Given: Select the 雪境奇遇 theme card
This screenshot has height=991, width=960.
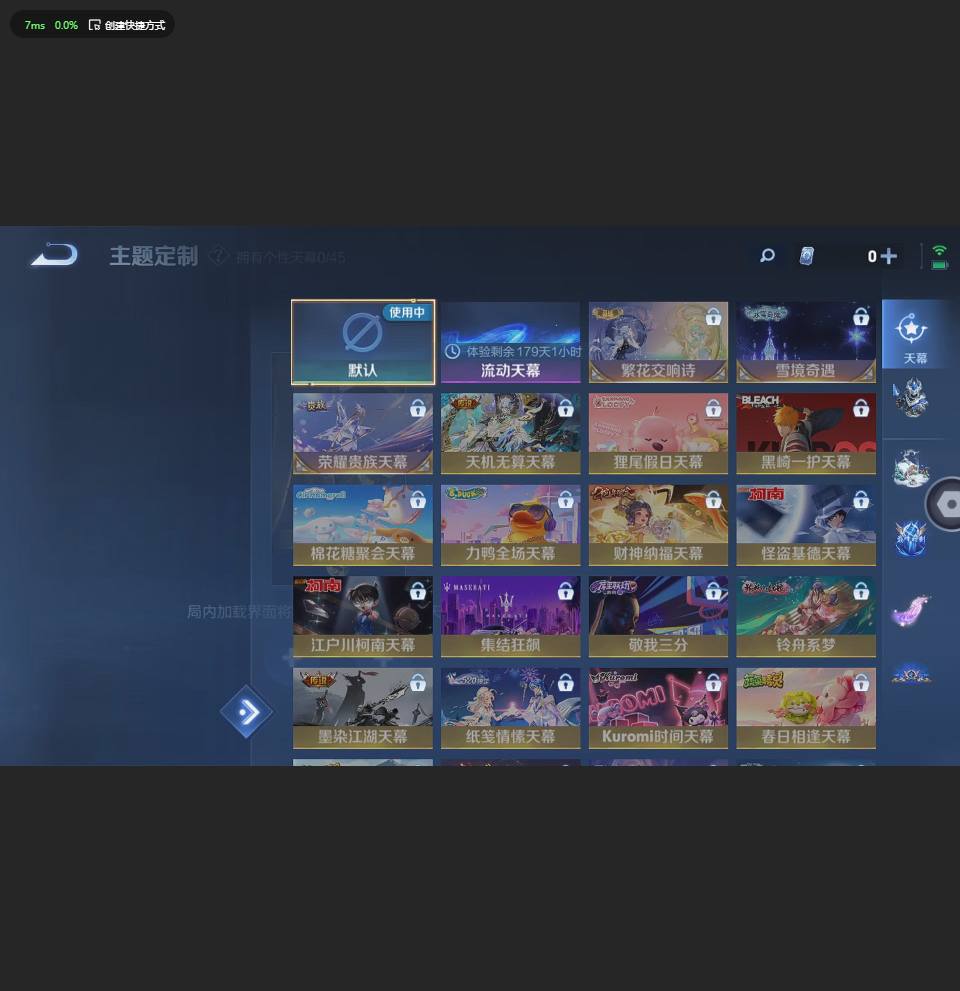Looking at the screenshot, I should click(806, 342).
